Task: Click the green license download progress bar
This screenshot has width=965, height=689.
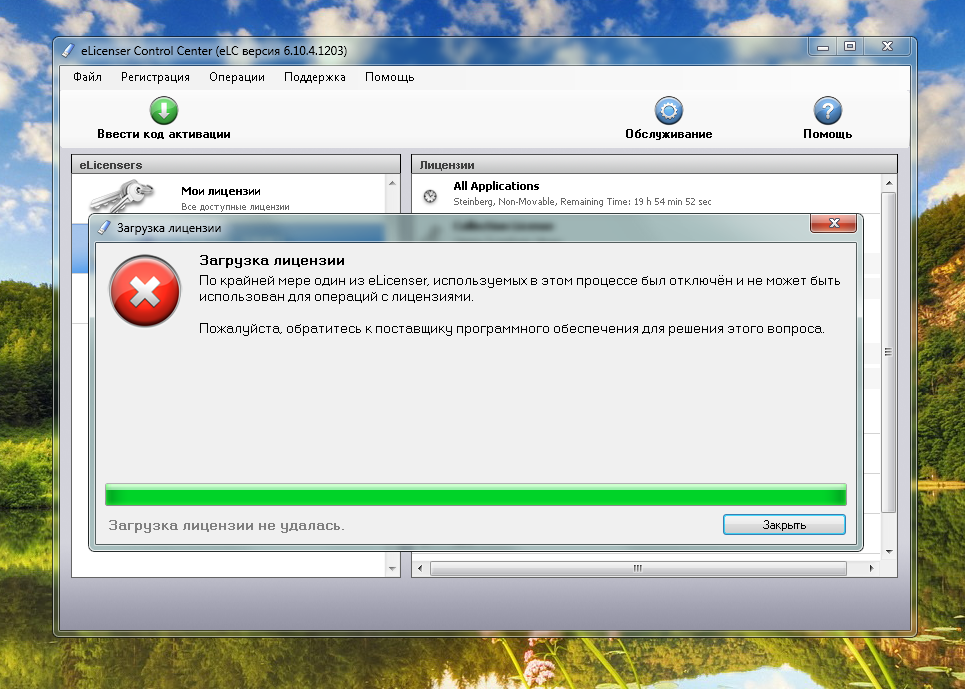Action: tap(476, 495)
